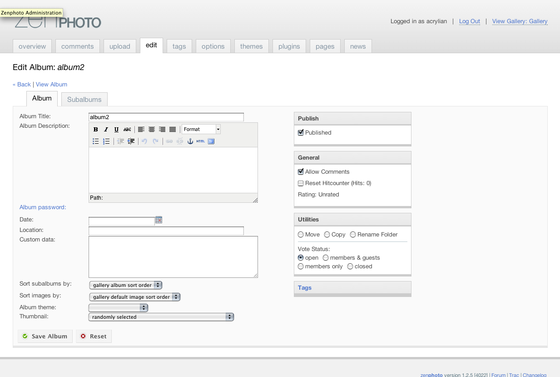This screenshot has width=560, height=377.
Task: Indent the text
Action: click(131, 141)
